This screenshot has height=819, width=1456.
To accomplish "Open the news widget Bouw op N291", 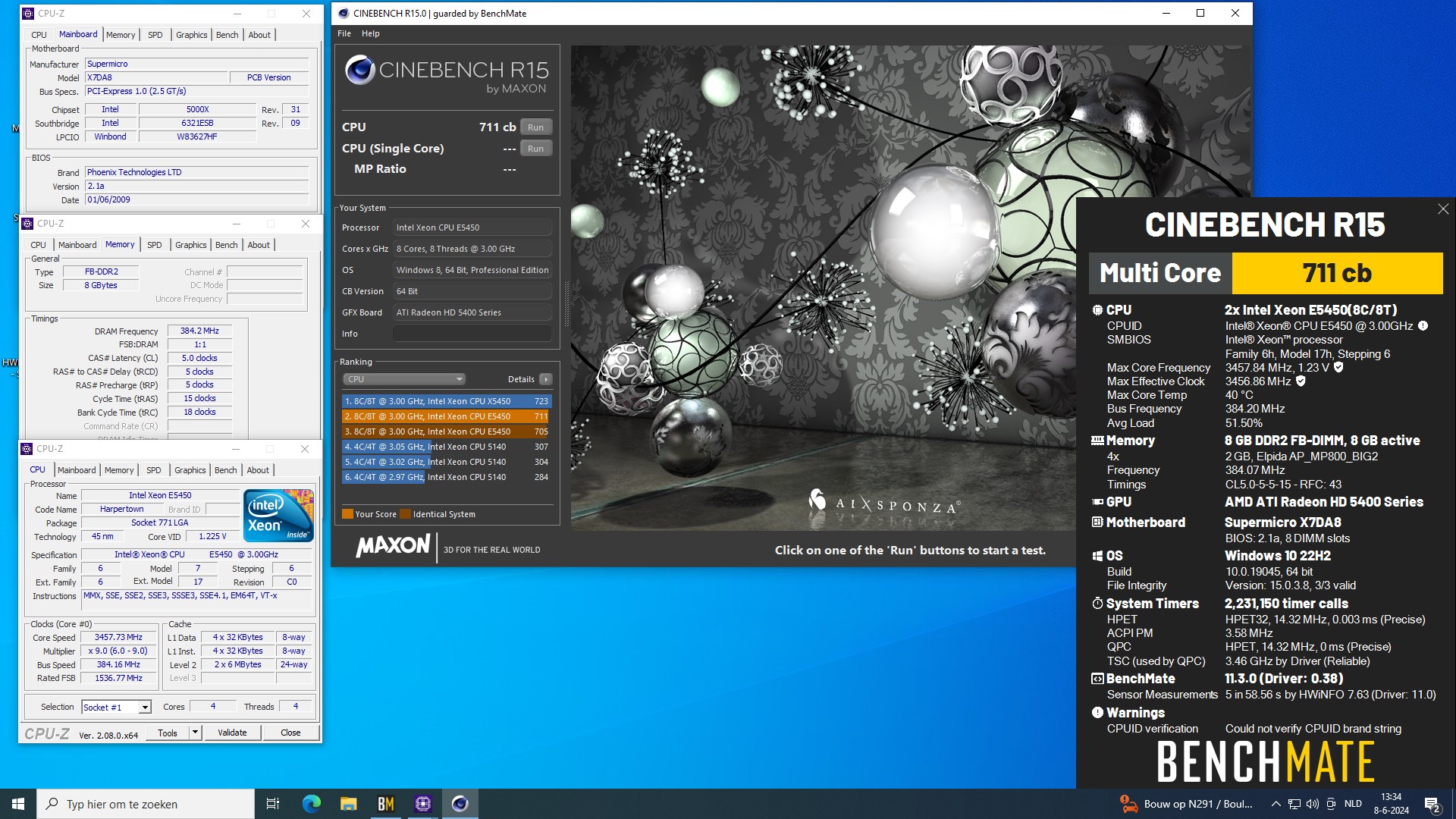I will pos(1186,804).
